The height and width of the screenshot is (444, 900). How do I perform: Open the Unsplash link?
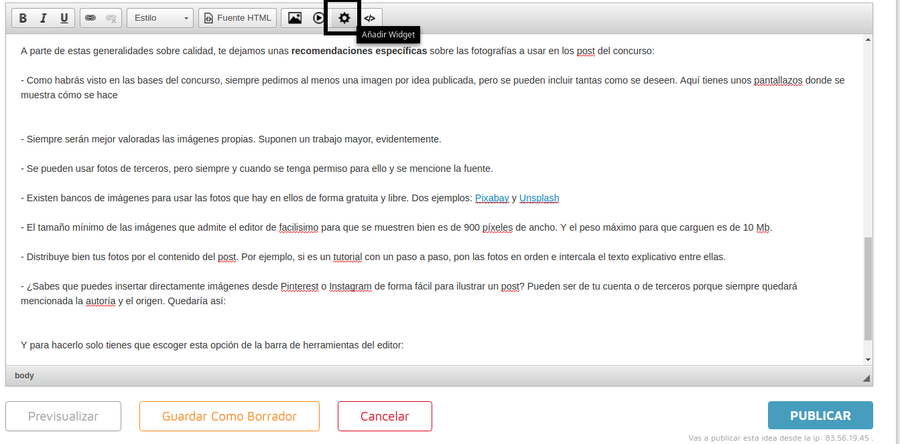click(x=539, y=198)
